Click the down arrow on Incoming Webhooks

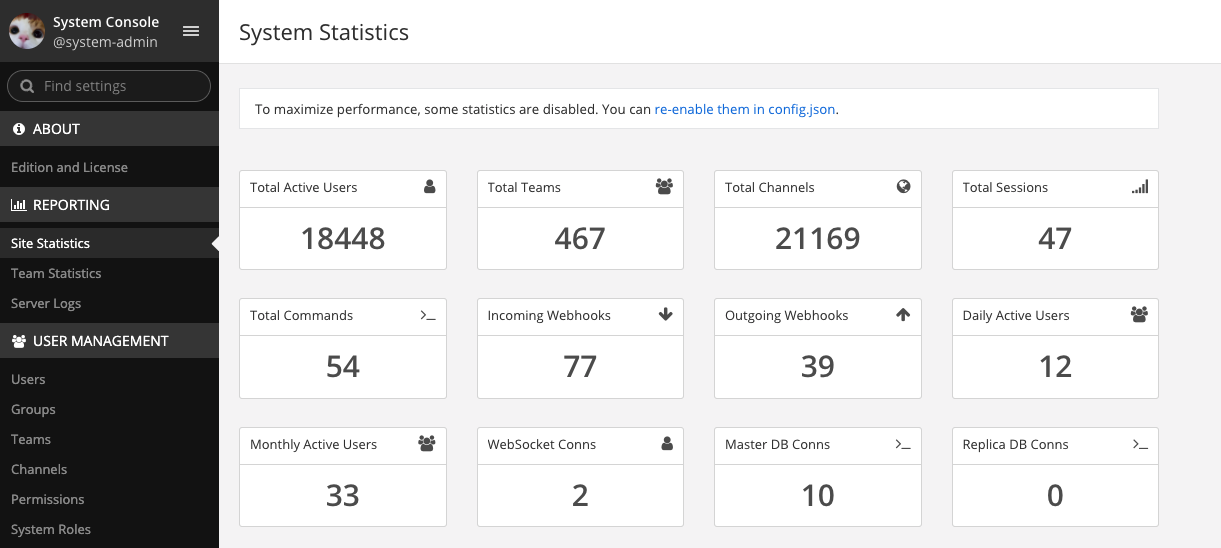[665, 314]
